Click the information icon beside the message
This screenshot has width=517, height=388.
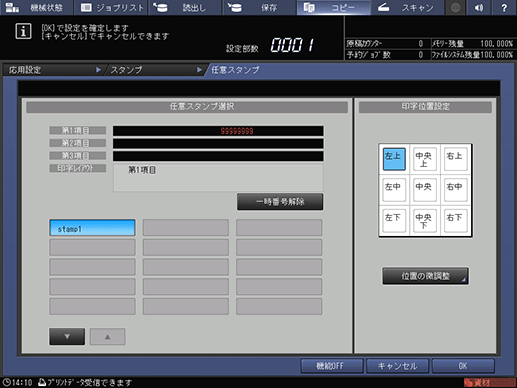[x=23, y=31]
